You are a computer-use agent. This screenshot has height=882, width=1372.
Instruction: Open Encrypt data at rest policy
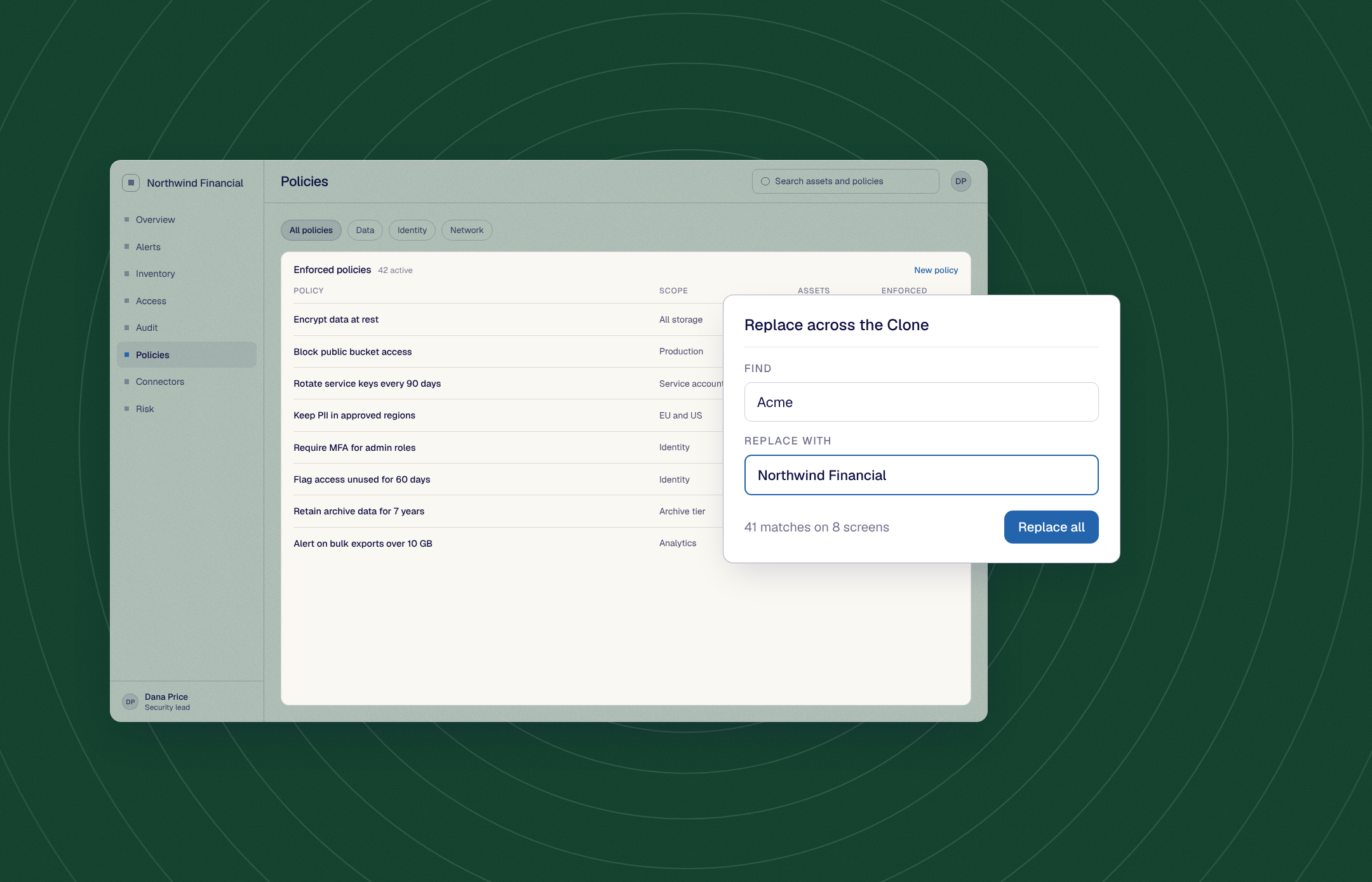336,319
